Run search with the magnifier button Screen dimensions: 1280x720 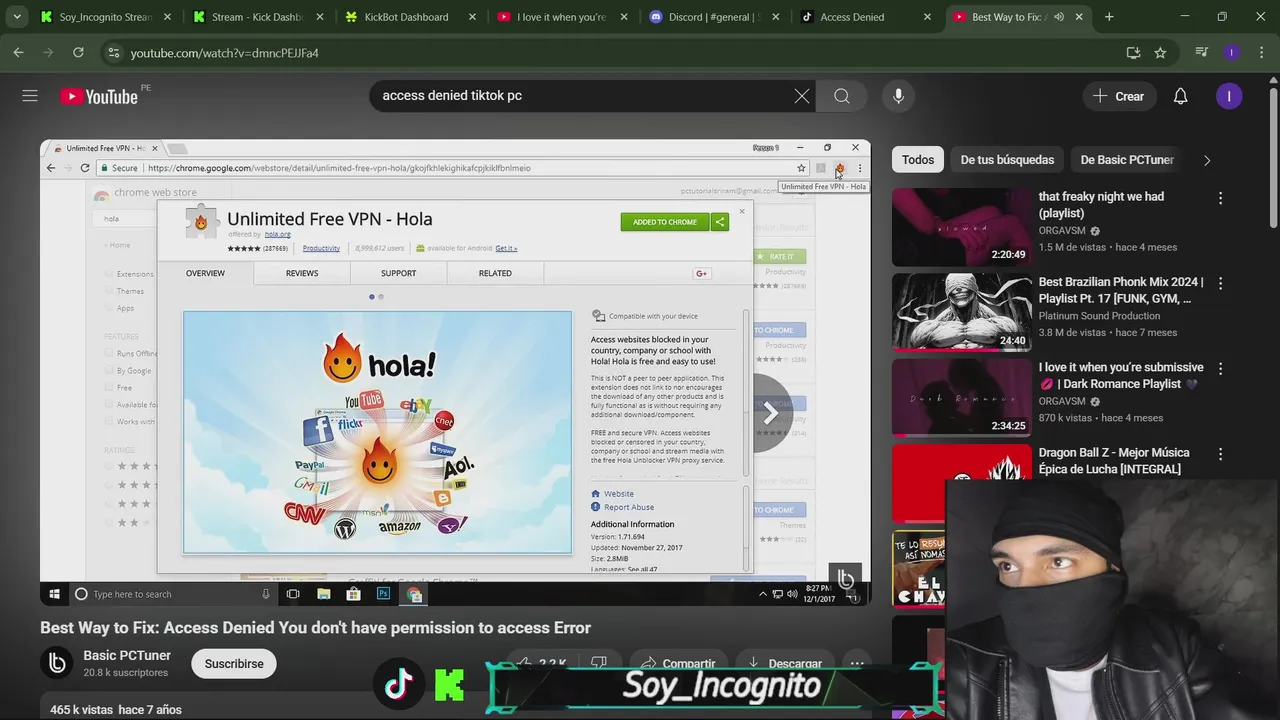pos(842,96)
